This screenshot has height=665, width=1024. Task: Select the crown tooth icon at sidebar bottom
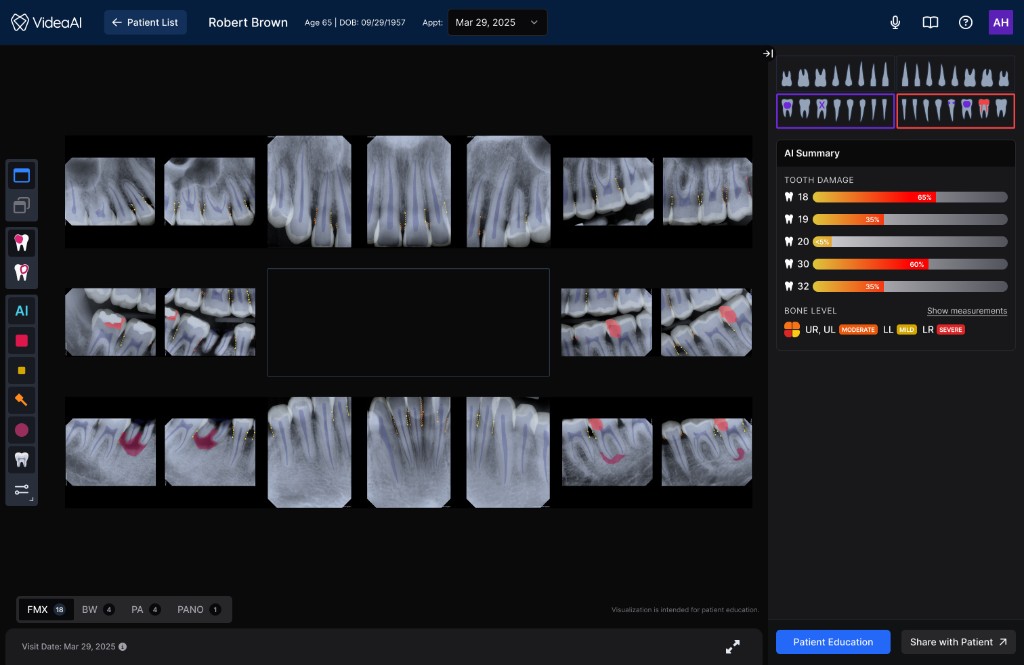21,459
